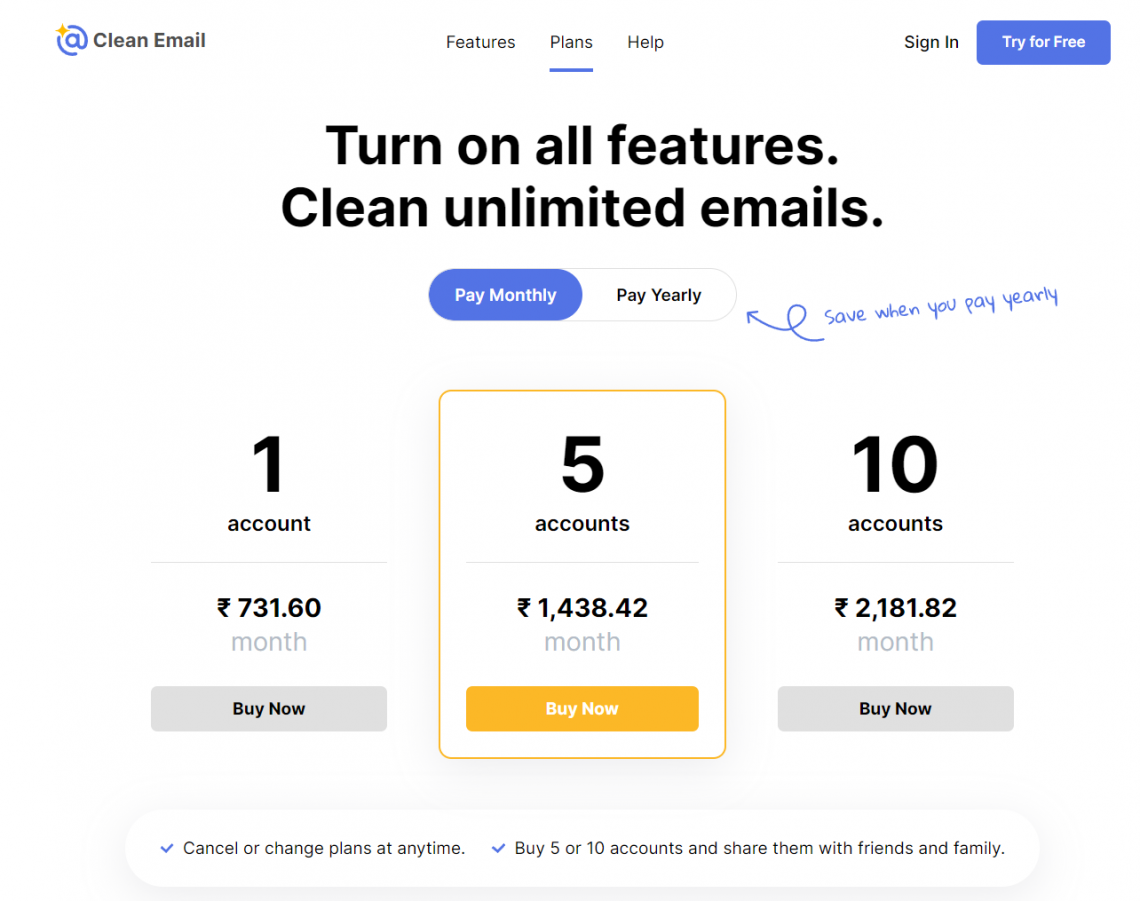Buy Now on the 5 accounts plan
The image size is (1140, 901).
[582, 708]
